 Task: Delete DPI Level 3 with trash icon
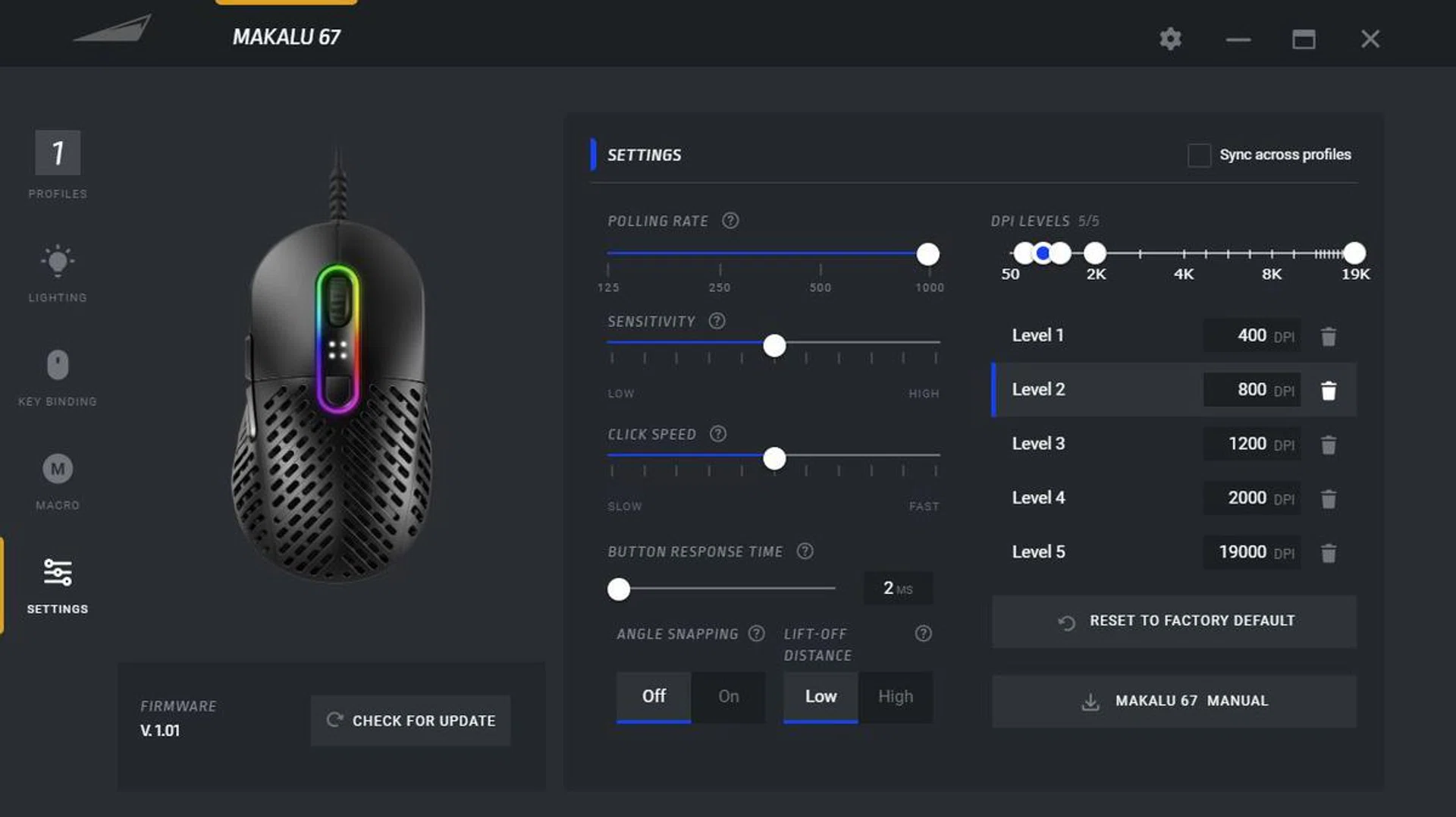(1328, 445)
